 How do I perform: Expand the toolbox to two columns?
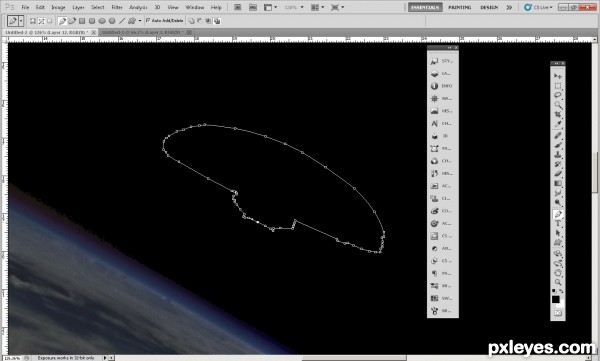click(x=556, y=64)
